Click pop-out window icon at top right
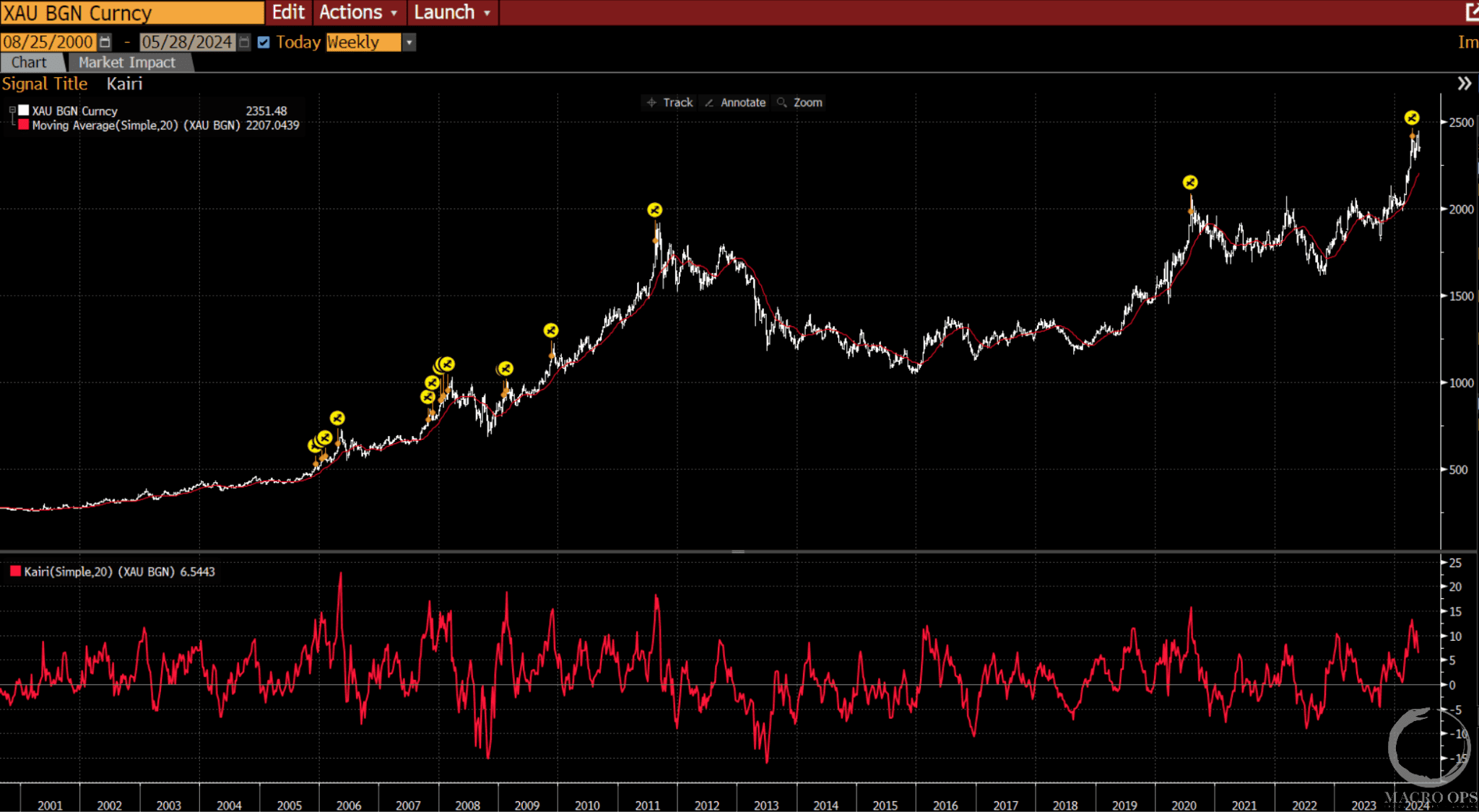 [x=1471, y=12]
